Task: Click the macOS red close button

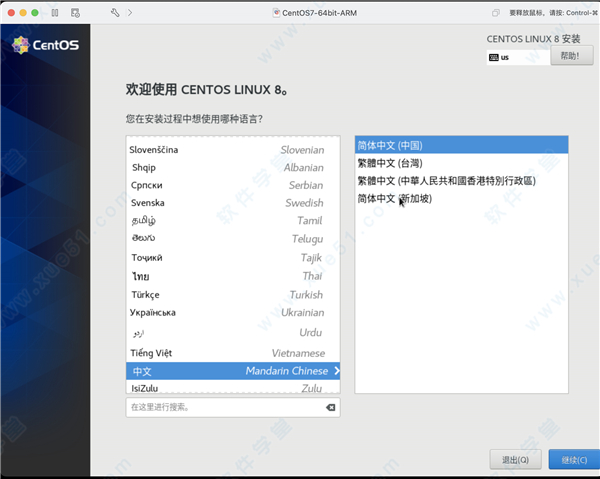Action: tap(11, 13)
